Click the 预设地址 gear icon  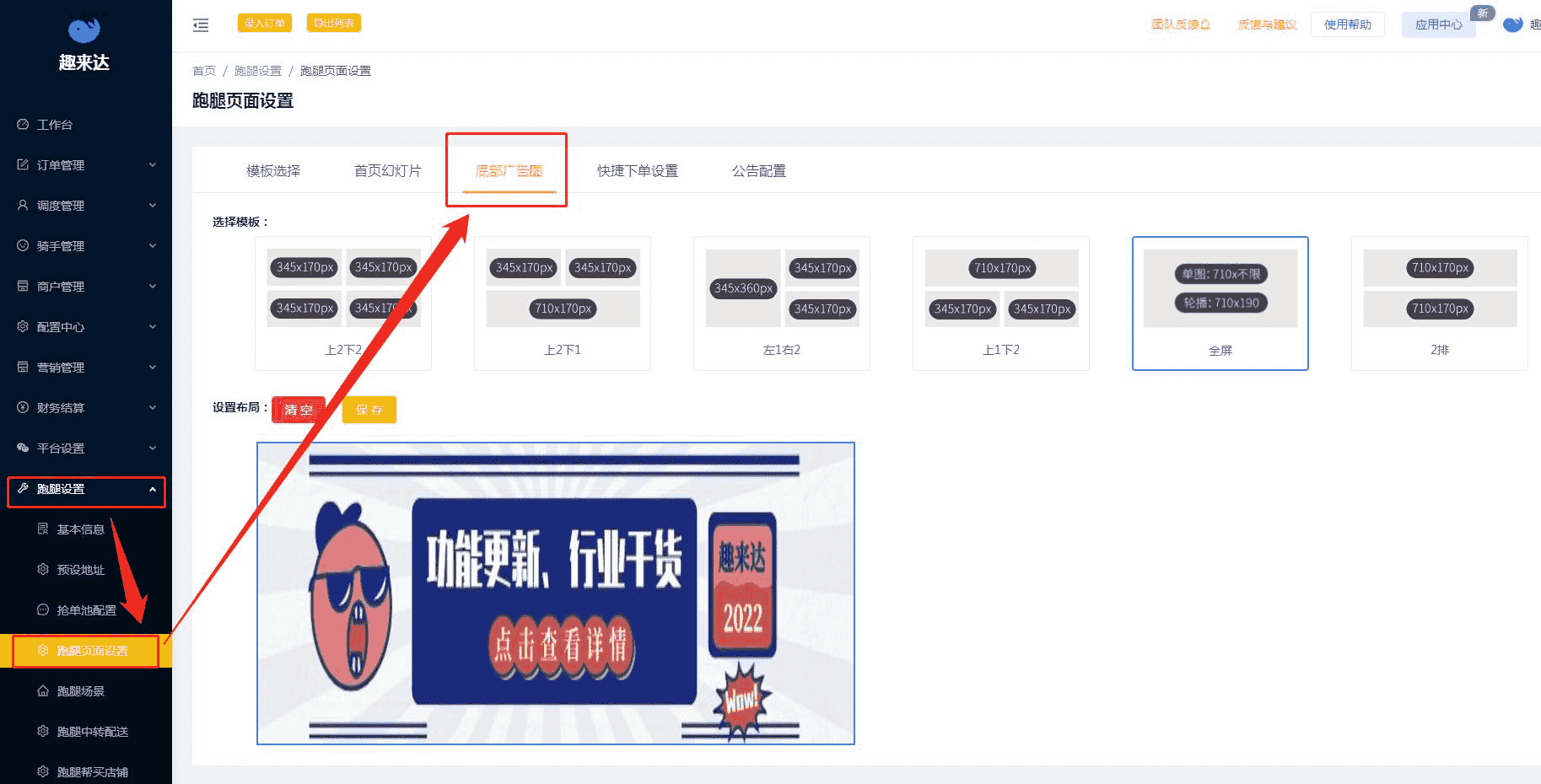[x=43, y=569]
